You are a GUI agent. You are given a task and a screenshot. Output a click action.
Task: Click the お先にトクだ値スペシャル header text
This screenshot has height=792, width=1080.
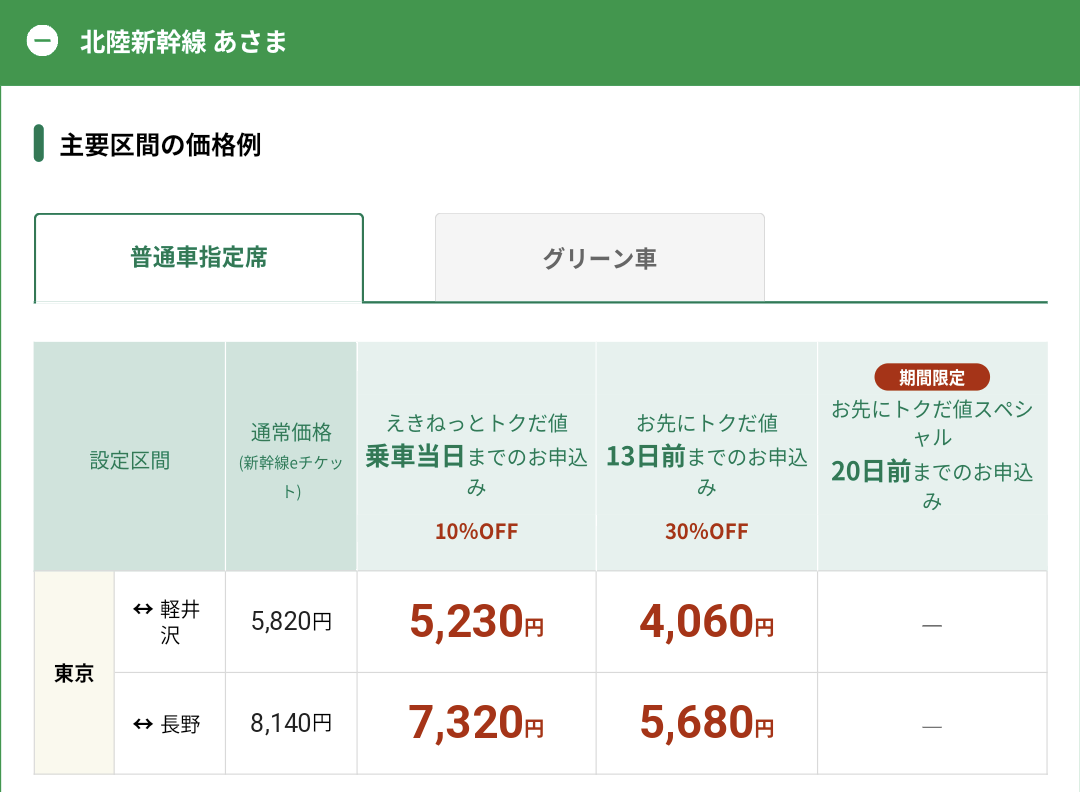click(932, 423)
